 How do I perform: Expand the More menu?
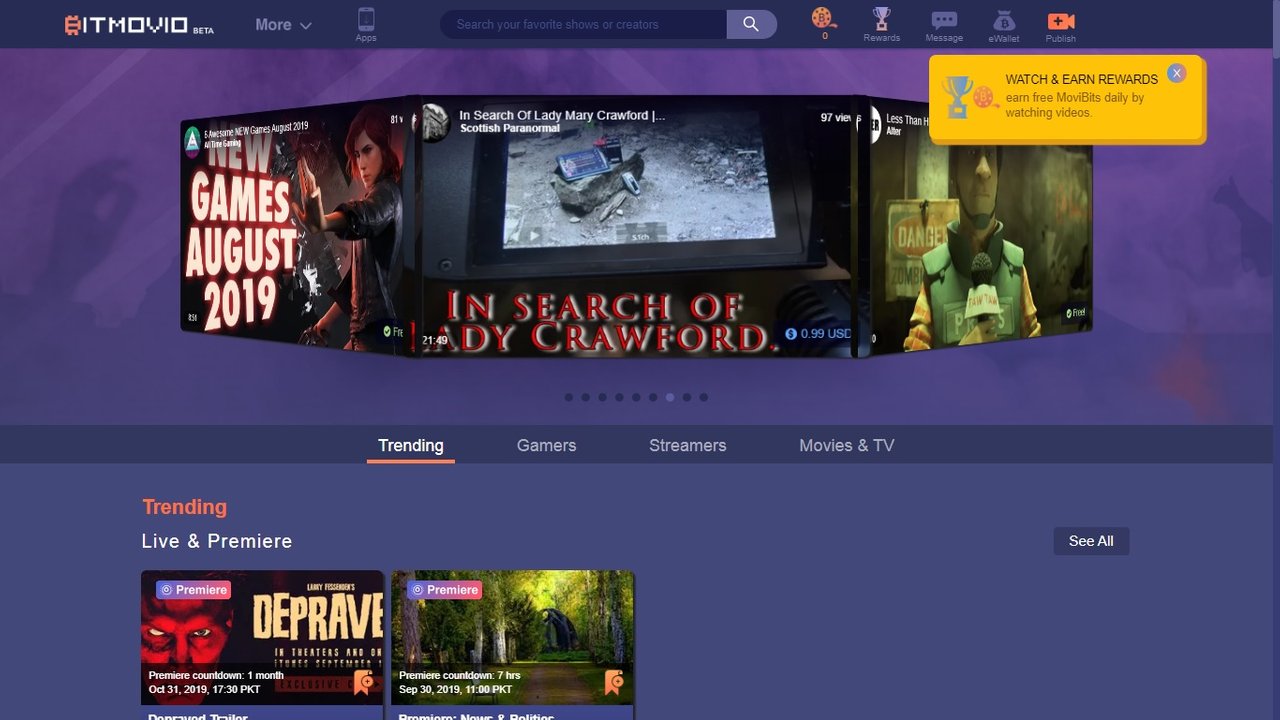pos(283,25)
